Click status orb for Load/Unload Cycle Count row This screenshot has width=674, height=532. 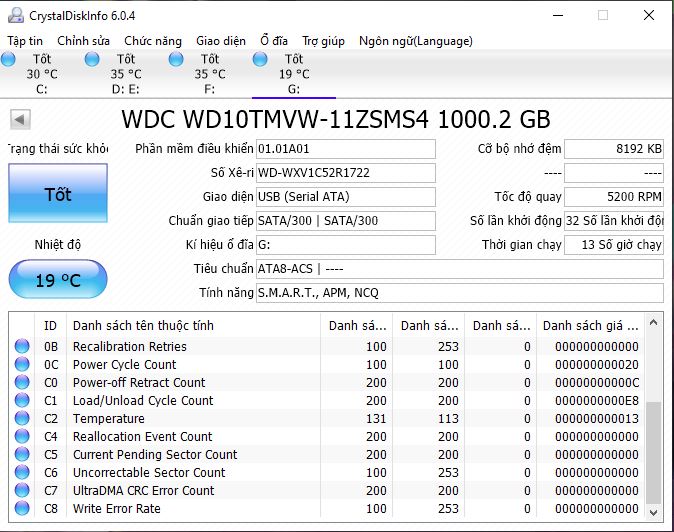tap(22, 400)
